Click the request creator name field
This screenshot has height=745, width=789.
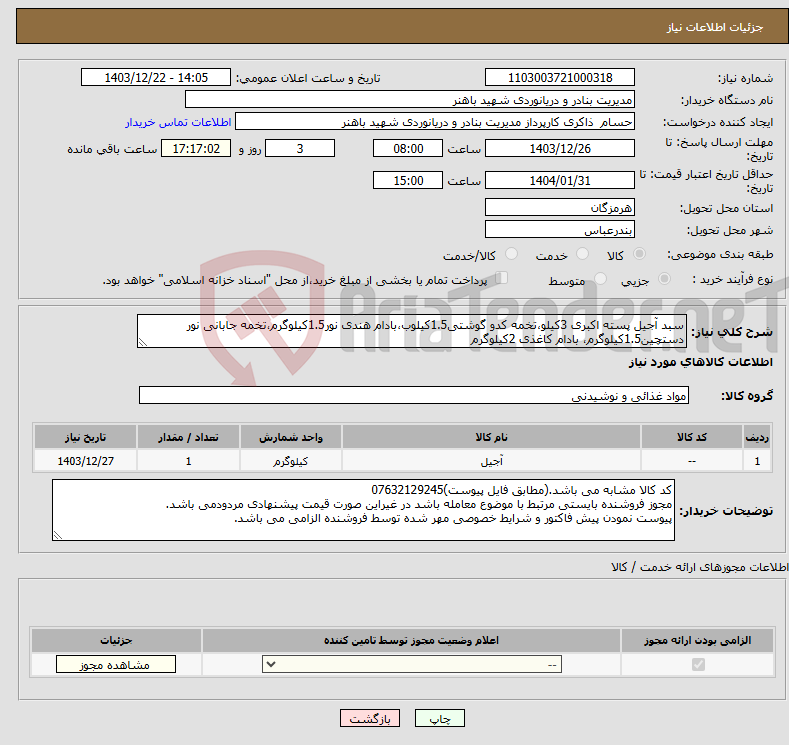click(x=435, y=122)
